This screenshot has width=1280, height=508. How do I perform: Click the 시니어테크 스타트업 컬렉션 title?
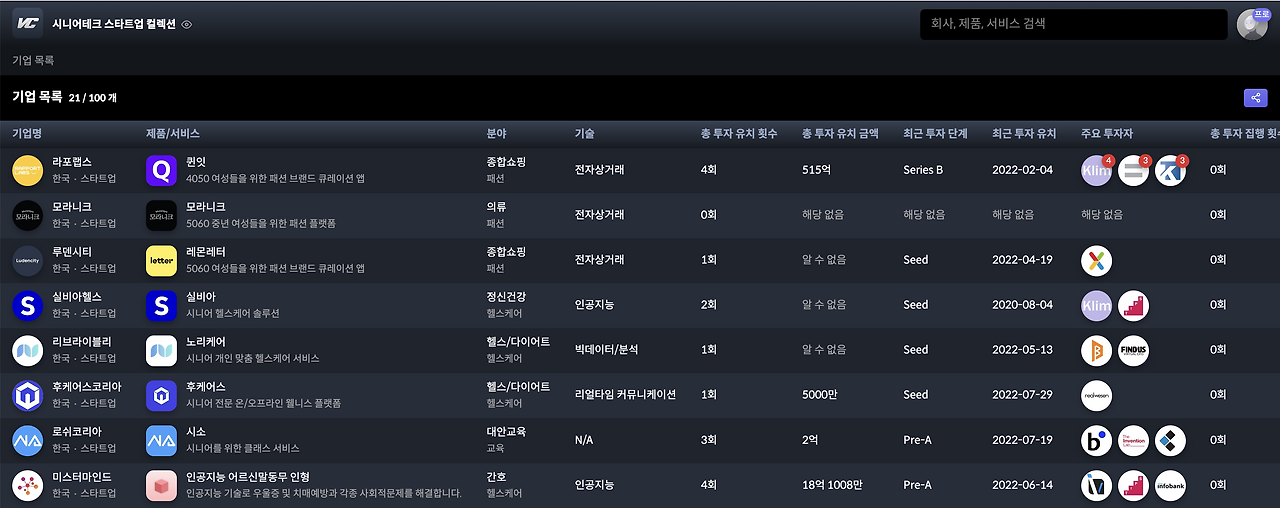pyautogui.click(x=113, y=24)
